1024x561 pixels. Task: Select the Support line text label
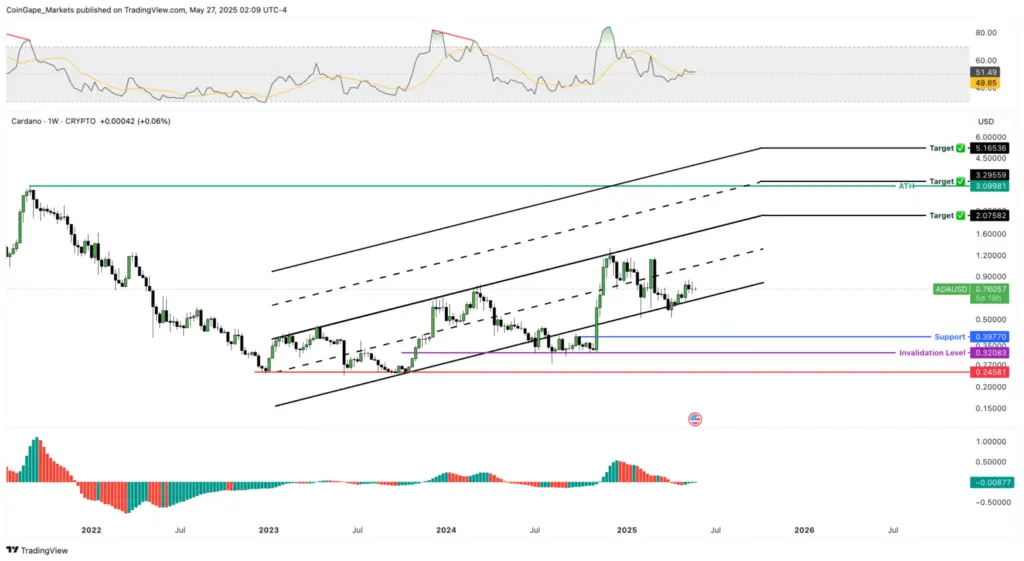click(x=949, y=337)
